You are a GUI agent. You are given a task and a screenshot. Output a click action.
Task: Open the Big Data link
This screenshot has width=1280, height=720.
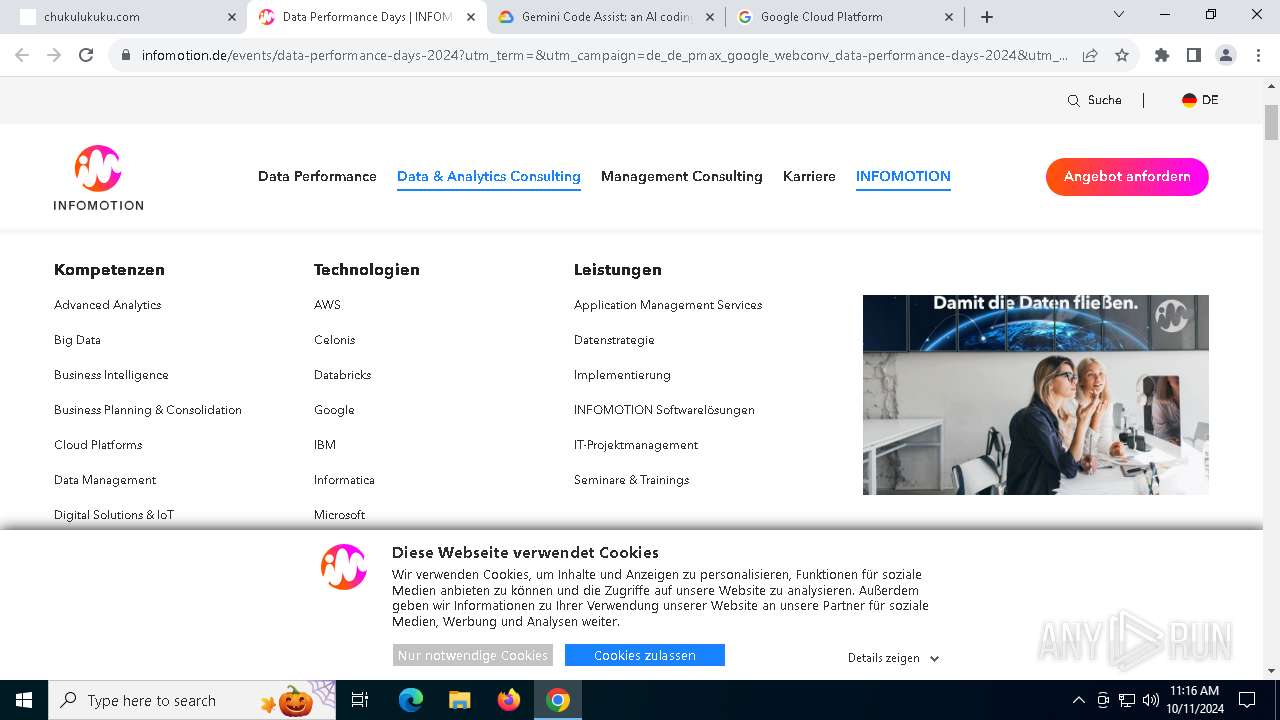click(77, 340)
